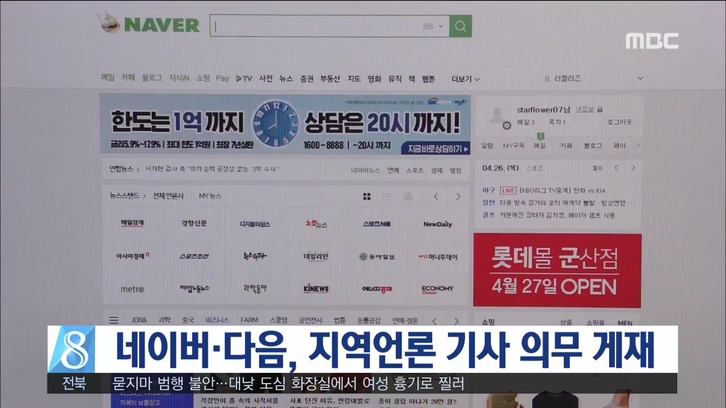The image size is (726, 408).
Task: Open newsstand settings gear
Action: (x=408, y=197)
